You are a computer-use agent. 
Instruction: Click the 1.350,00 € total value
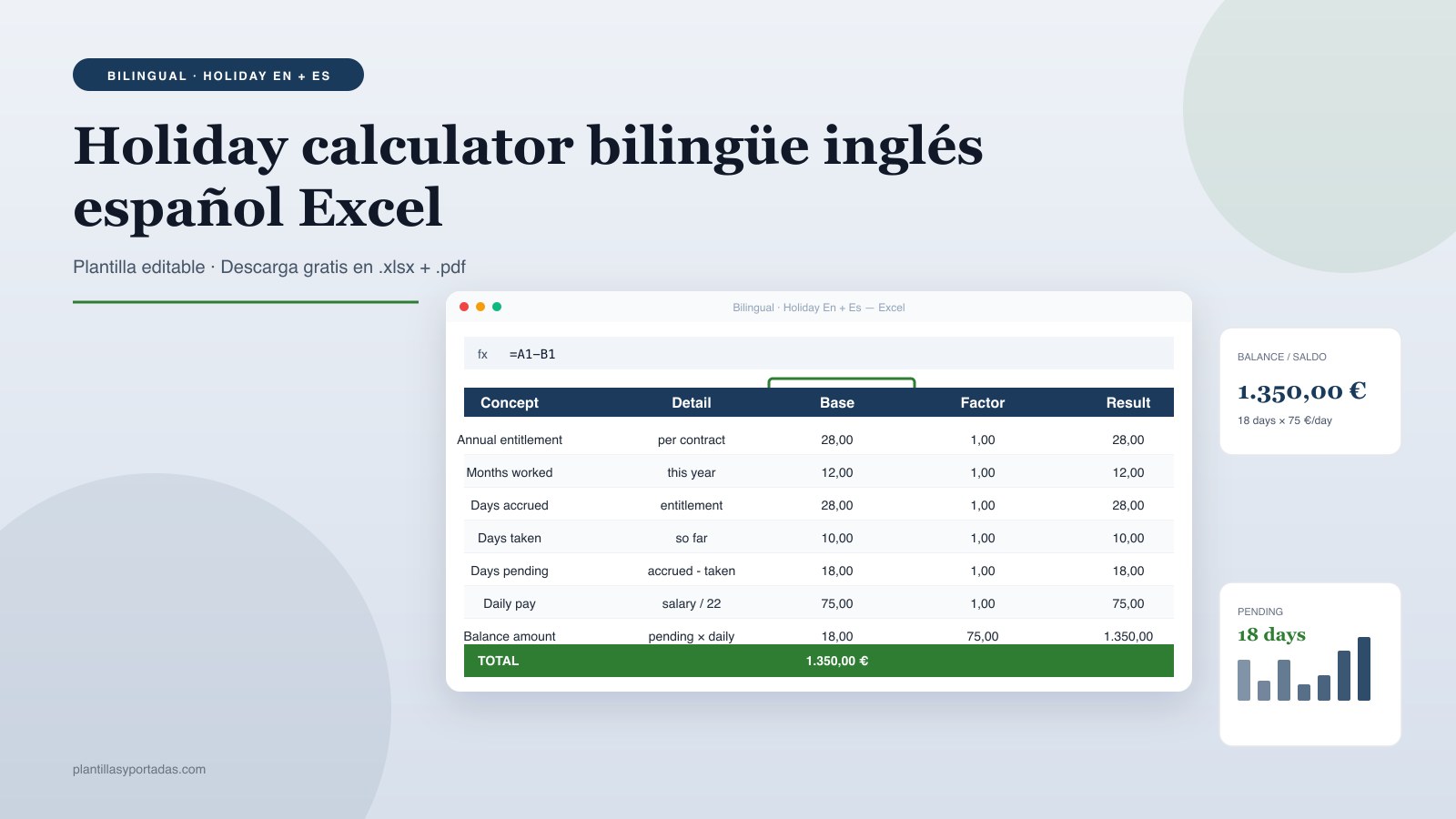coord(837,661)
